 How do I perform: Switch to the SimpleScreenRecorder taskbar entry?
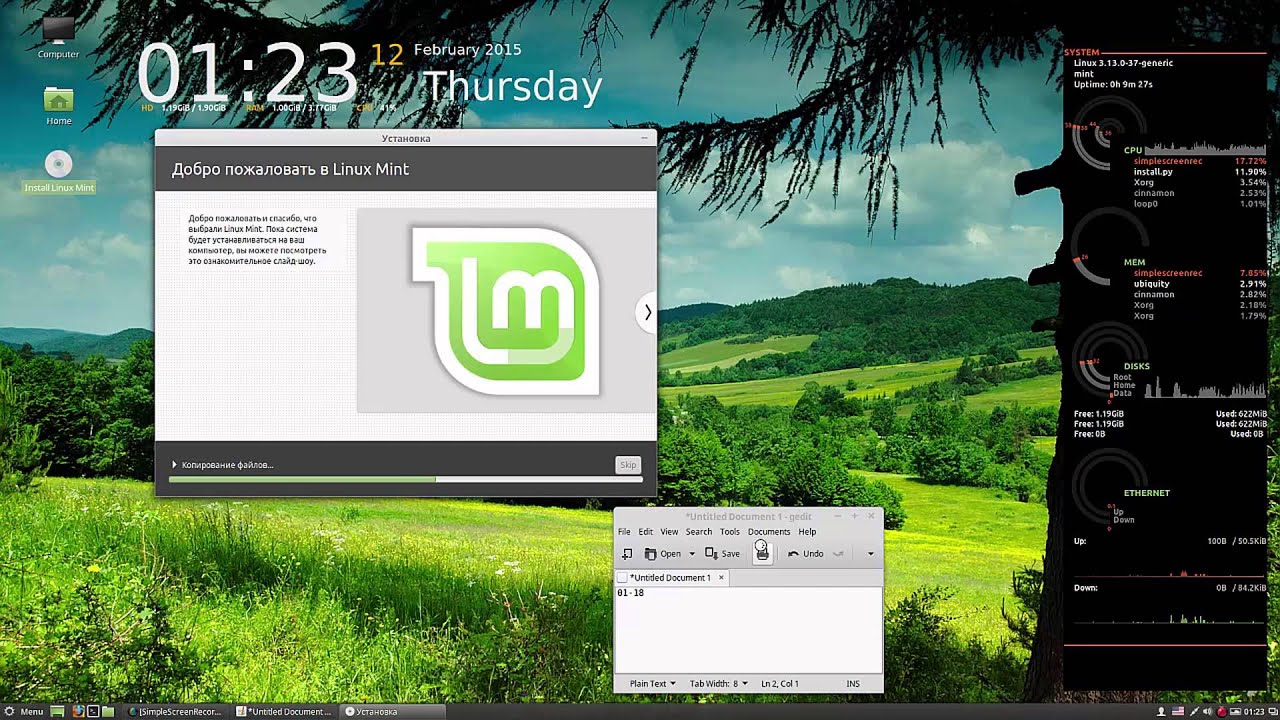(x=176, y=712)
